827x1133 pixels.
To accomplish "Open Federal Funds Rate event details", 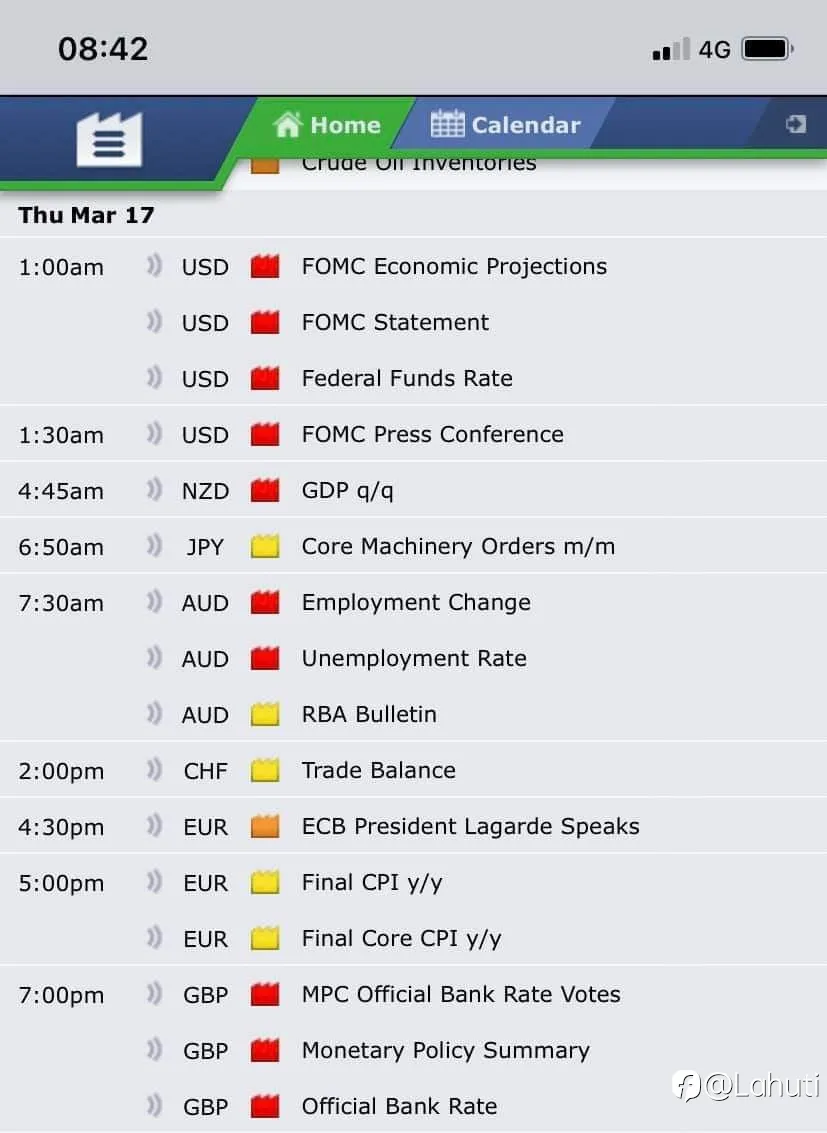I will click(407, 378).
